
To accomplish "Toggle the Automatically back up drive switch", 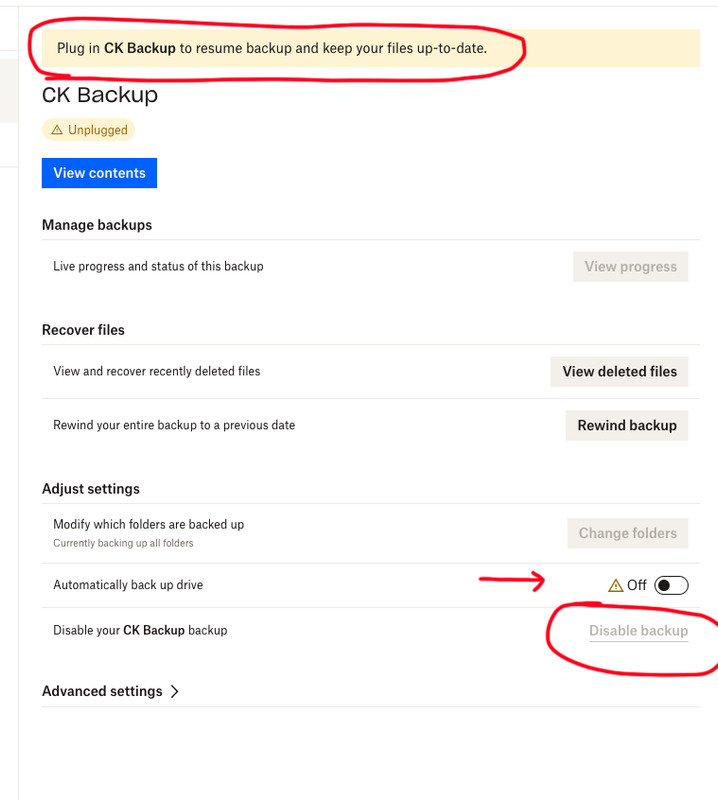I will pos(671,585).
